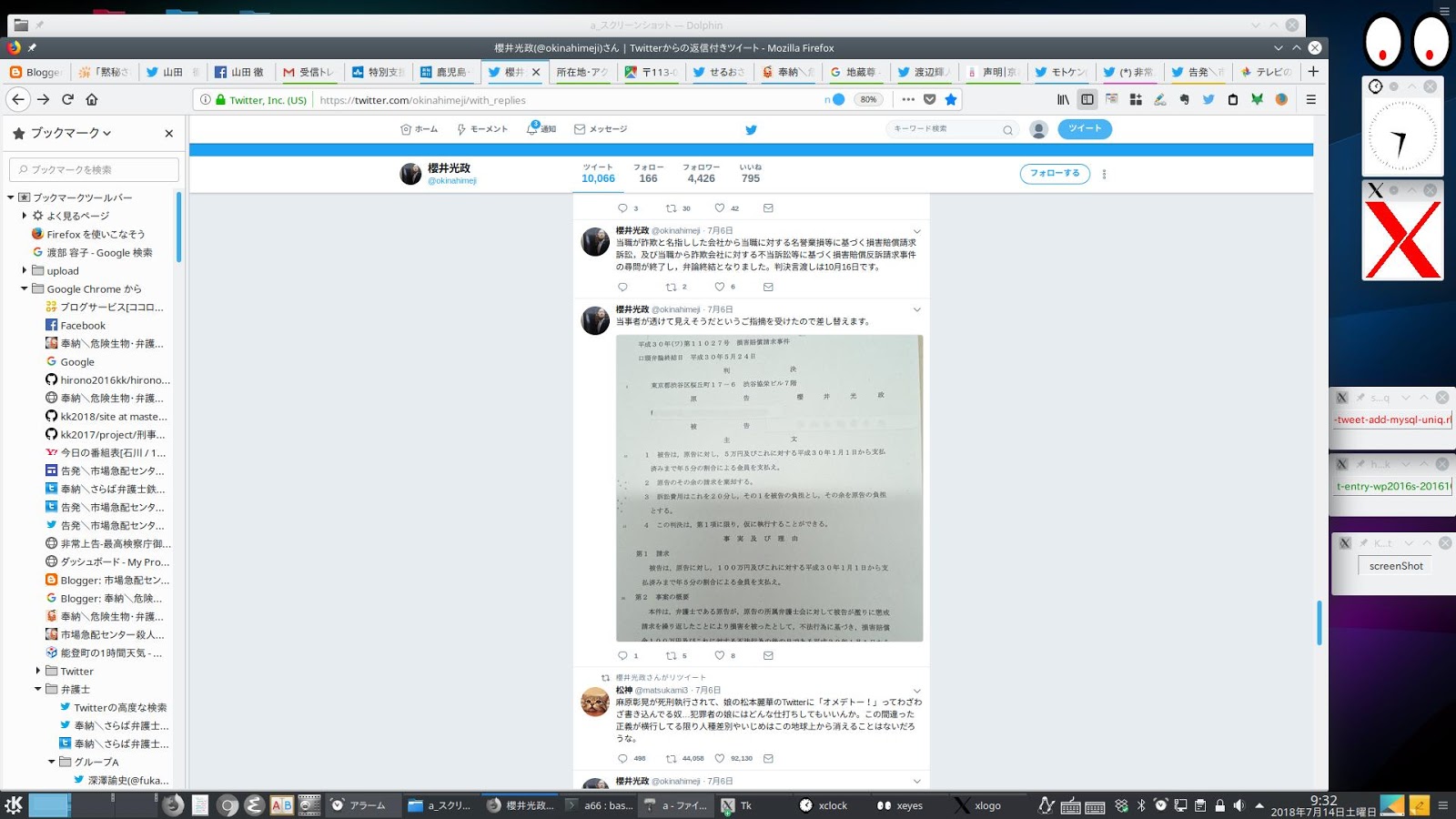Open the KDE application launcher
This screenshot has height=819, width=1456.
point(14,804)
